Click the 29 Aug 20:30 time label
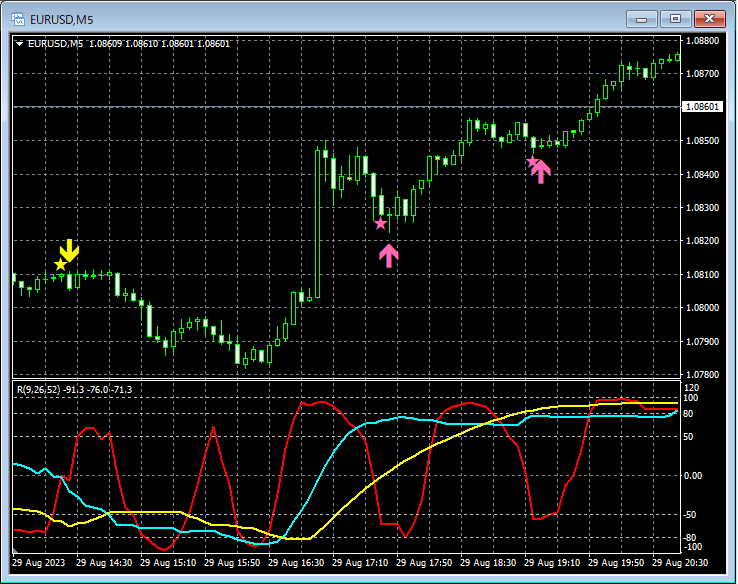This screenshot has height=584, width=738. 680,563
